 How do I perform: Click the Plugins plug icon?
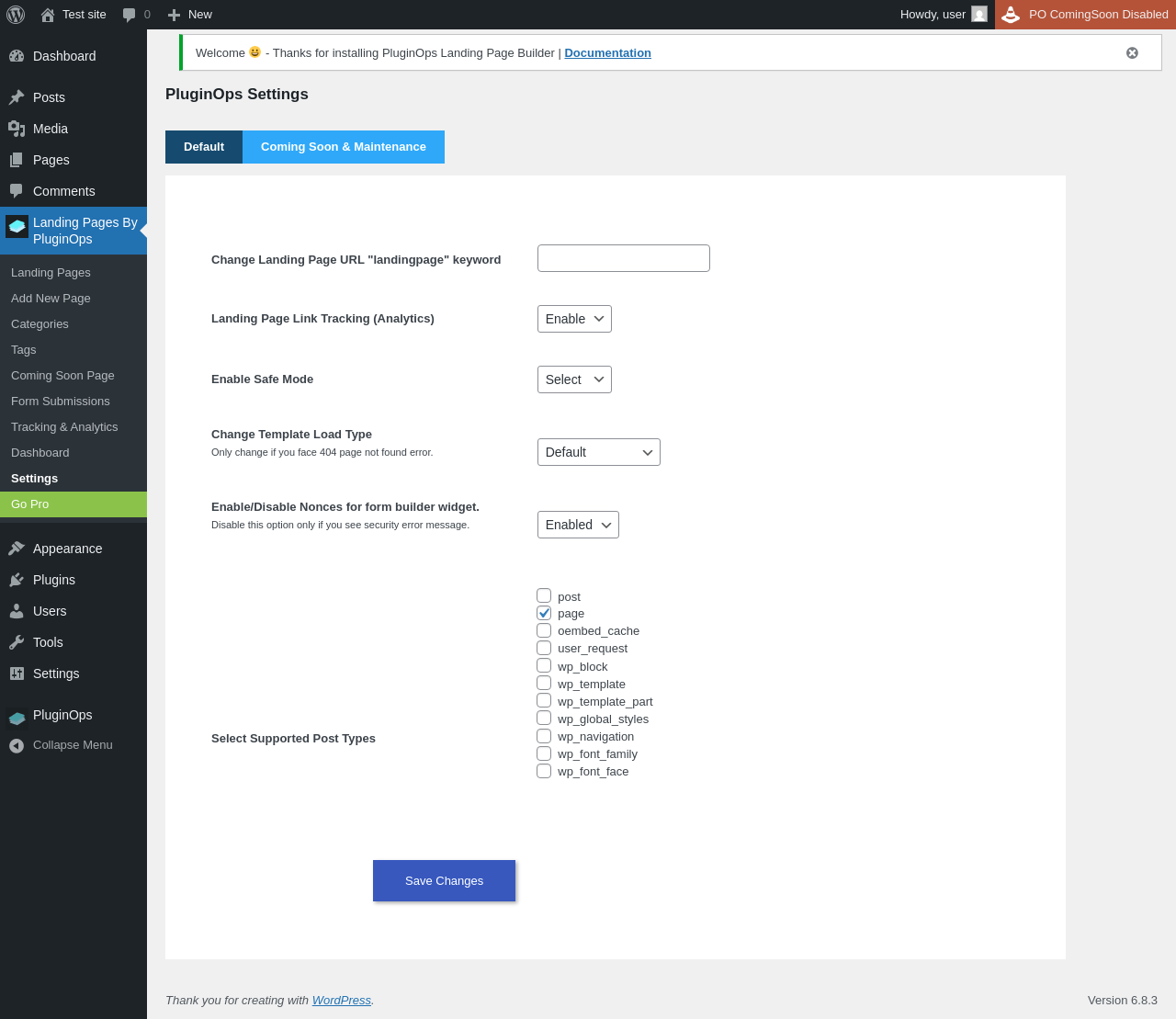[x=17, y=580]
